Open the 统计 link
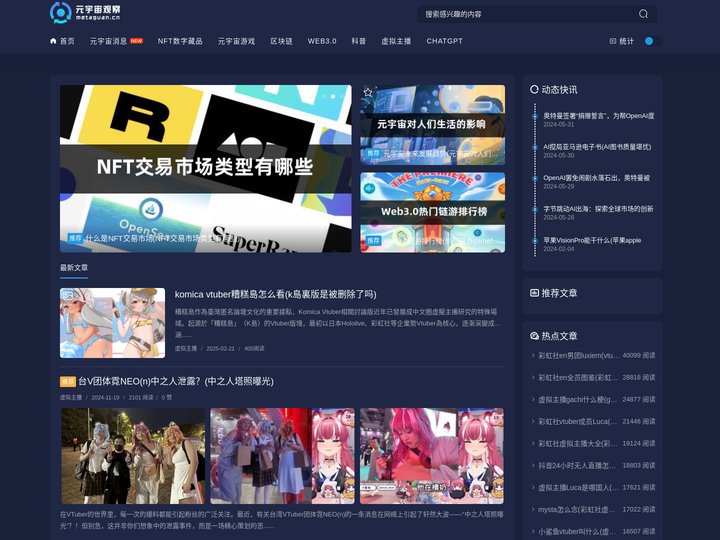The height and width of the screenshot is (540, 720). [x=621, y=41]
